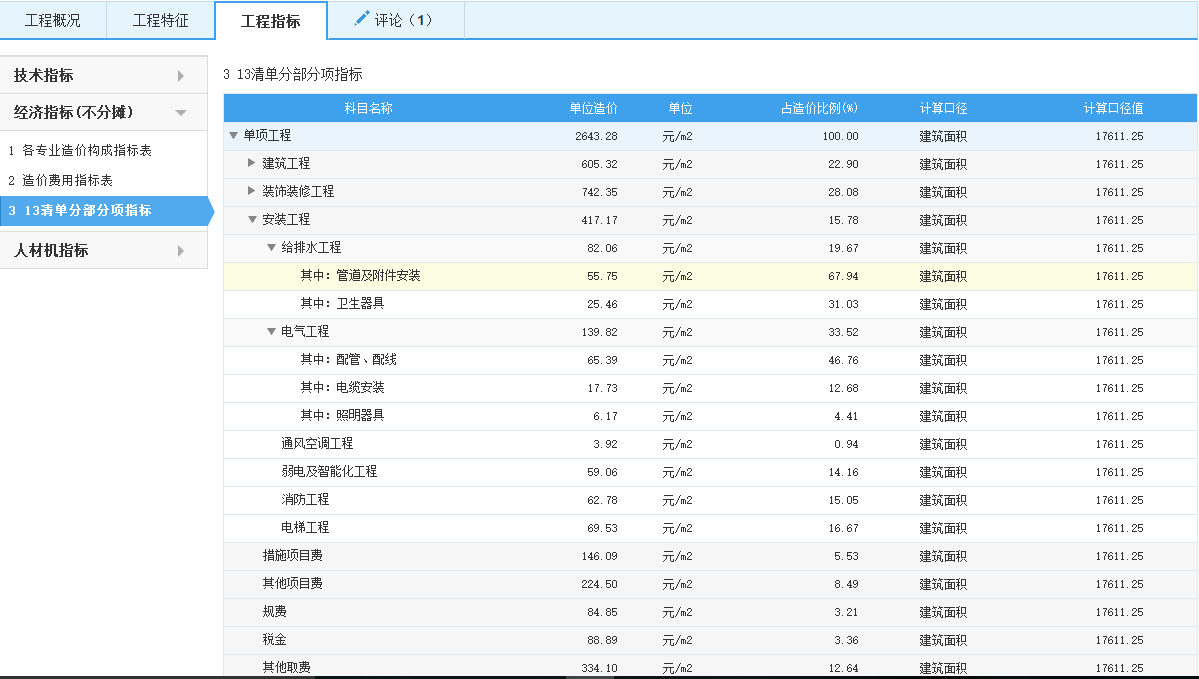Select the 弱电及智能化工程 row

[710, 473]
